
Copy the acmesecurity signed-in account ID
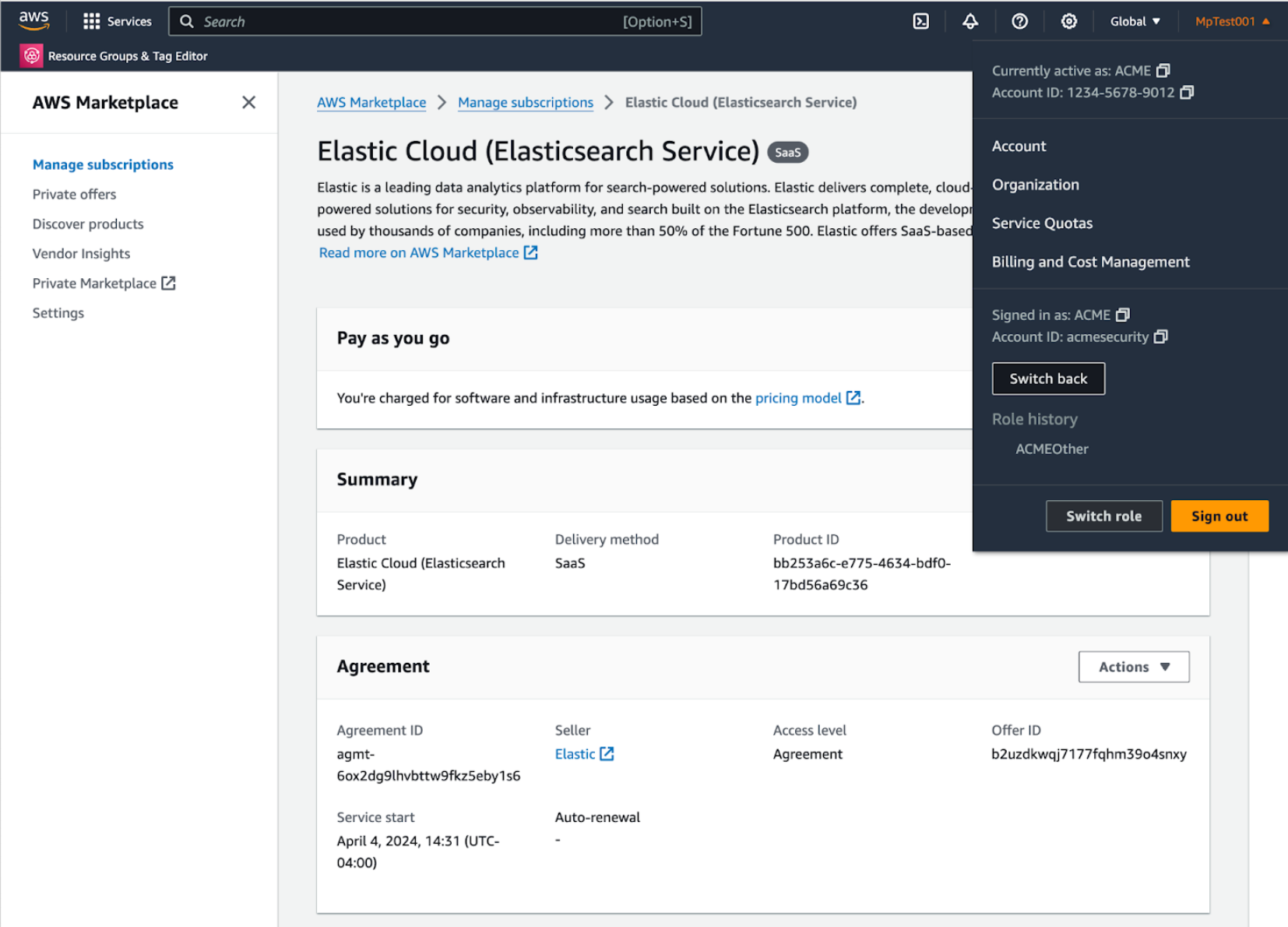1160,337
